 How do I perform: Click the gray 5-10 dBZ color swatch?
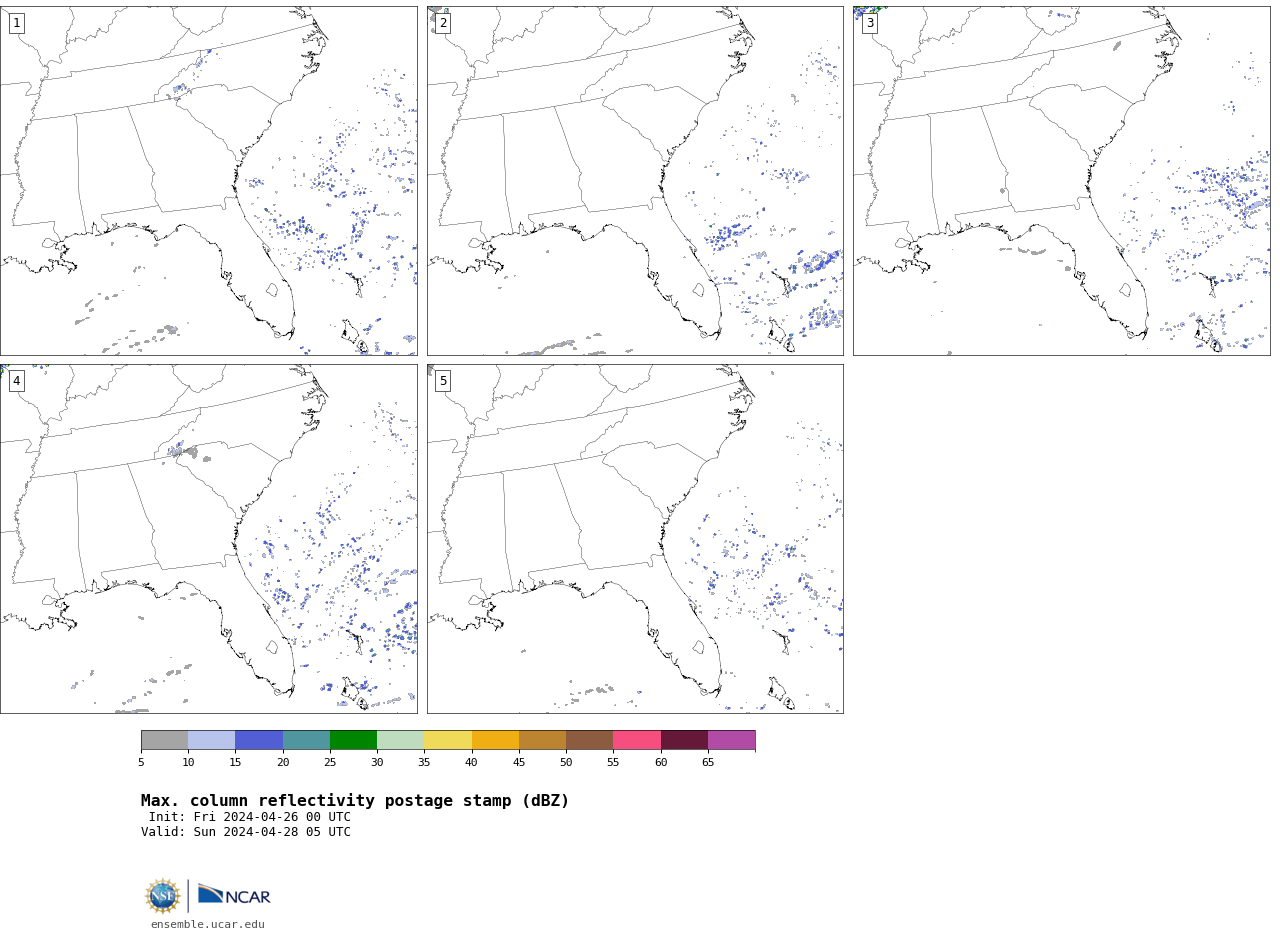pos(164,740)
